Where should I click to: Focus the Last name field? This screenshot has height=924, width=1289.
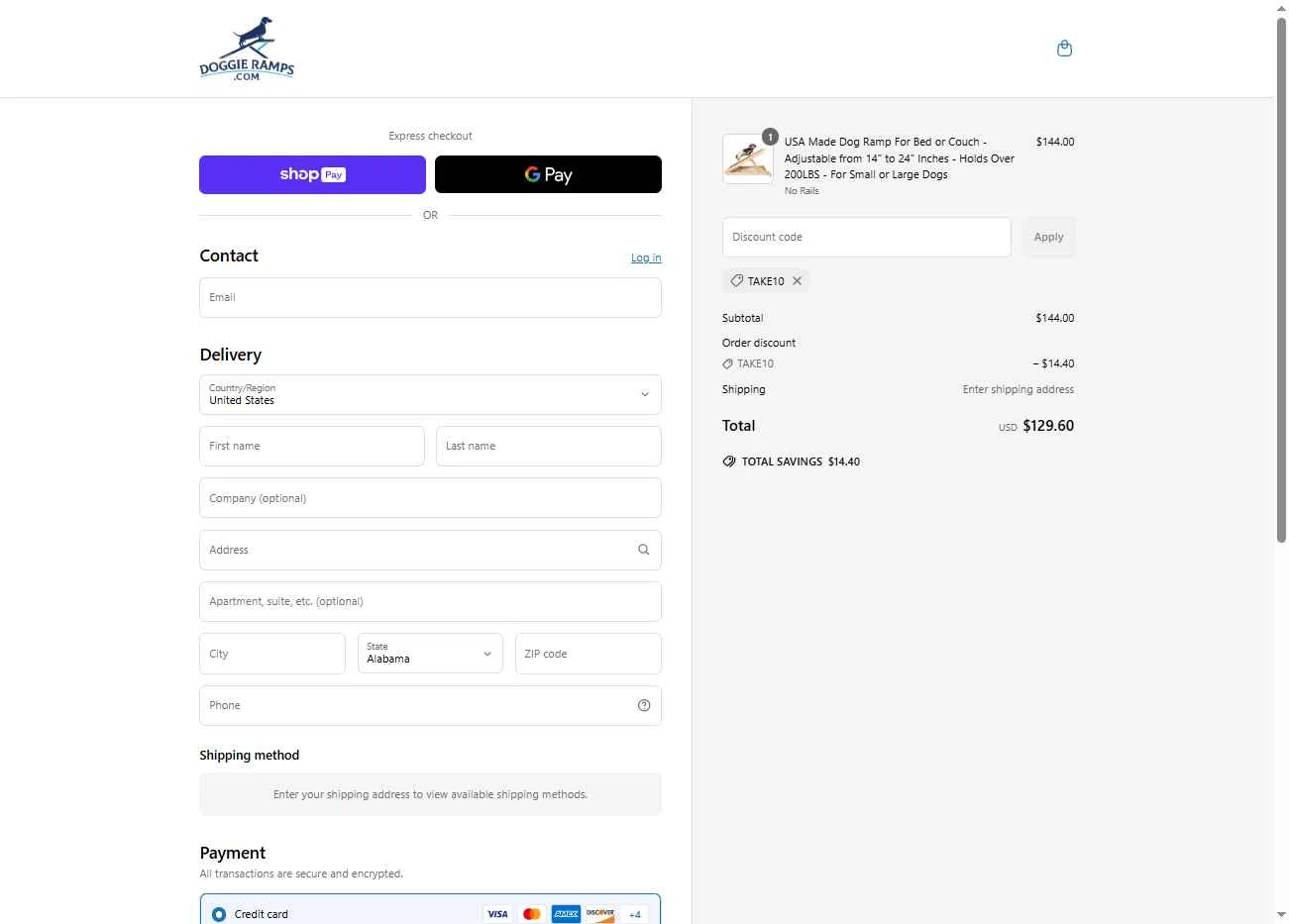pyautogui.click(x=549, y=446)
